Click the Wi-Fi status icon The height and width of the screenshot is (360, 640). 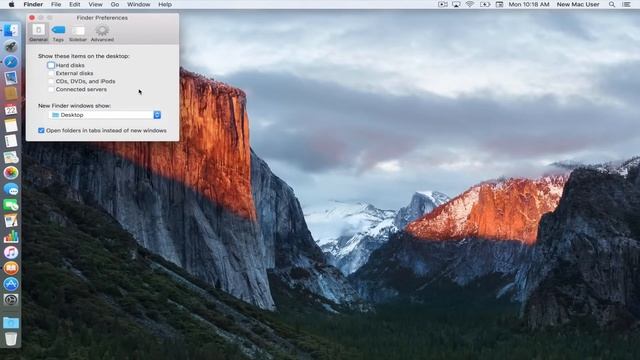pyautogui.click(x=470, y=4)
